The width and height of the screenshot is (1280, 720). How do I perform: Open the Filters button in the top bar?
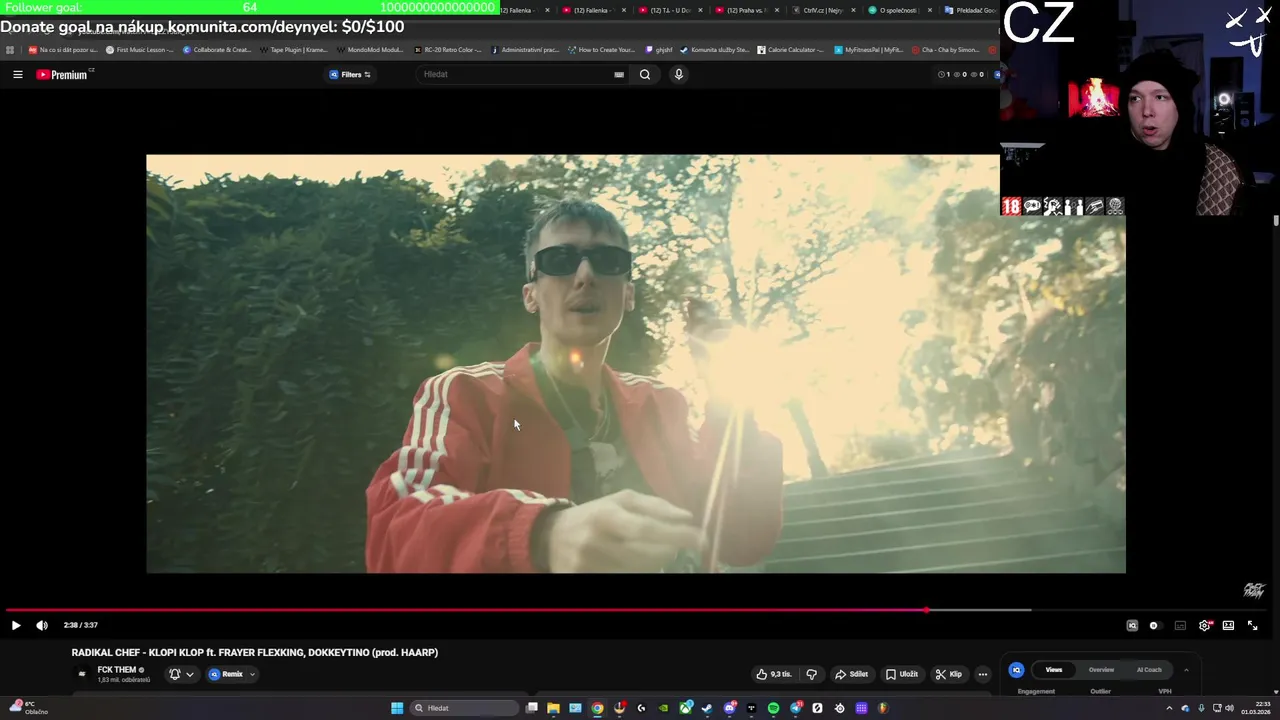click(x=350, y=74)
